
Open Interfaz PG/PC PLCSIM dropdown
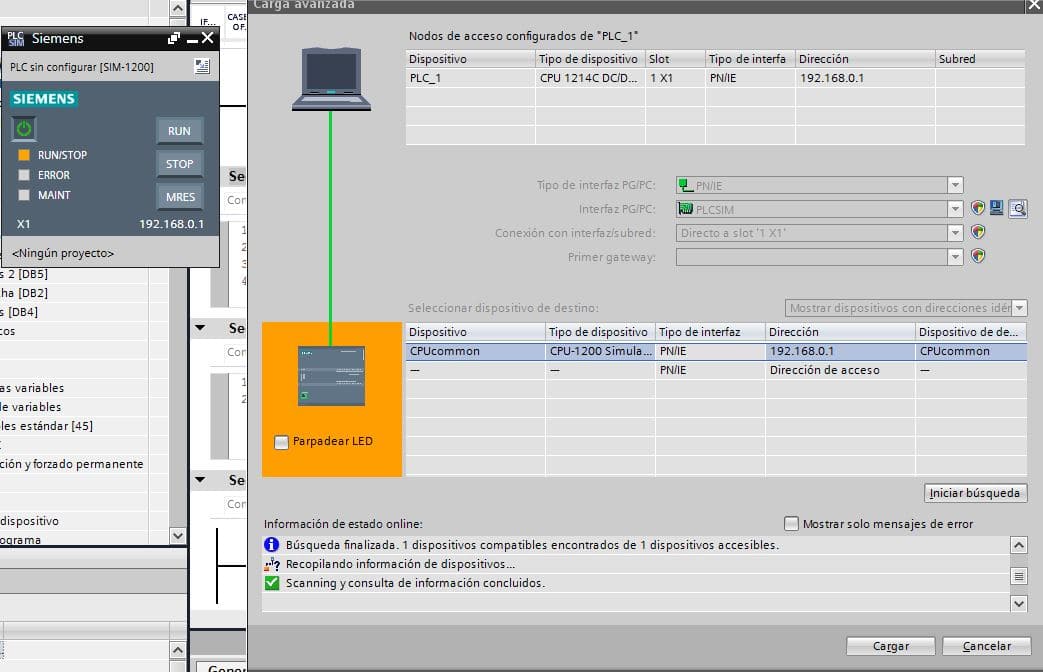click(x=955, y=209)
